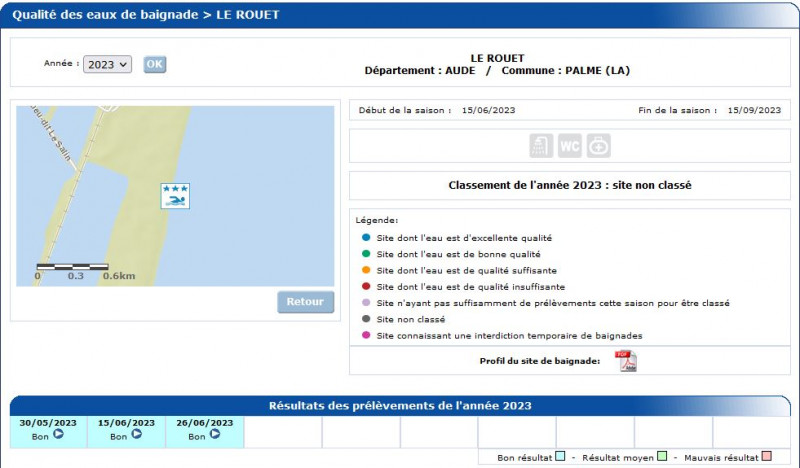Open the Année 2023 dropdown
800x468 pixels.
107,64
